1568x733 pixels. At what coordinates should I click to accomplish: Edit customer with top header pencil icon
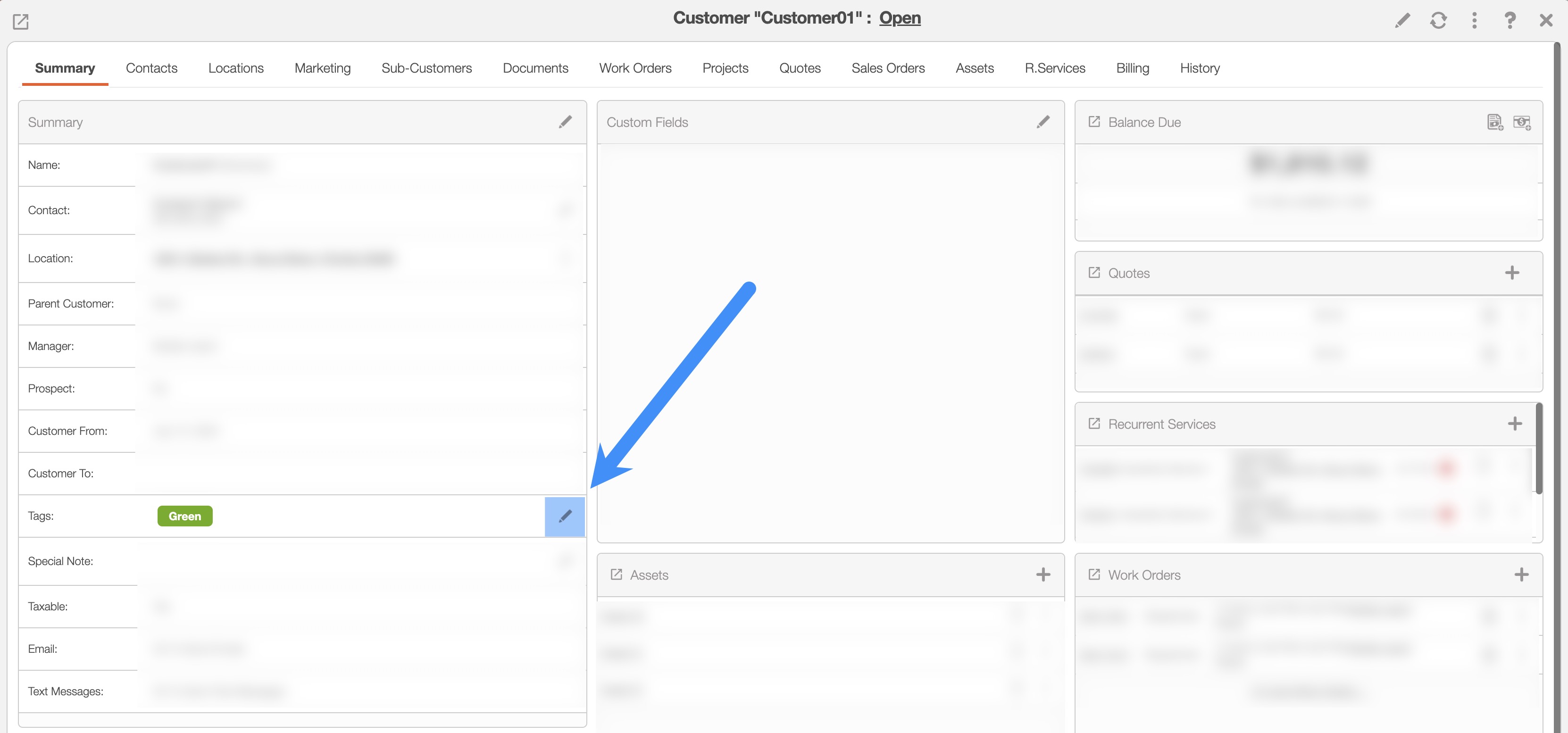pyautogui.click(x=1402, y=20)
